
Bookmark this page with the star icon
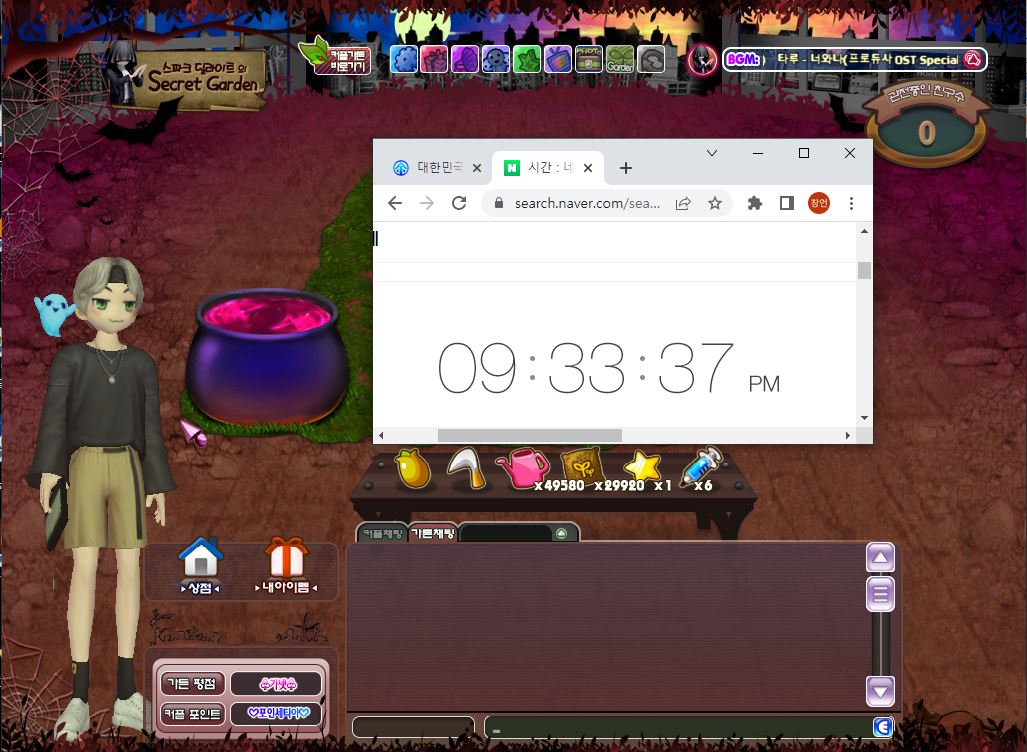(x=715, y=203)
